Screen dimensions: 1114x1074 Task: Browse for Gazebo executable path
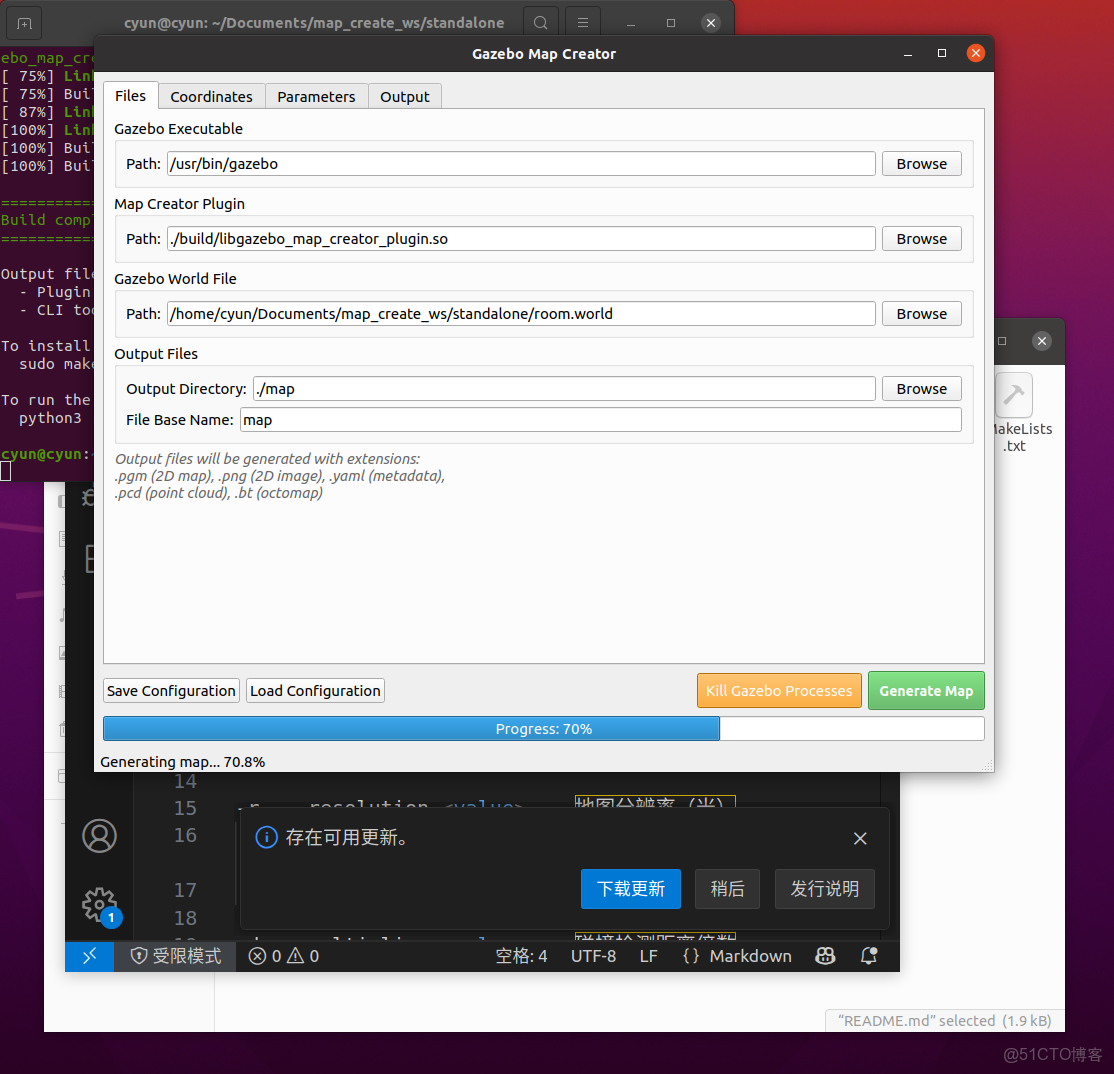(921, 163)
